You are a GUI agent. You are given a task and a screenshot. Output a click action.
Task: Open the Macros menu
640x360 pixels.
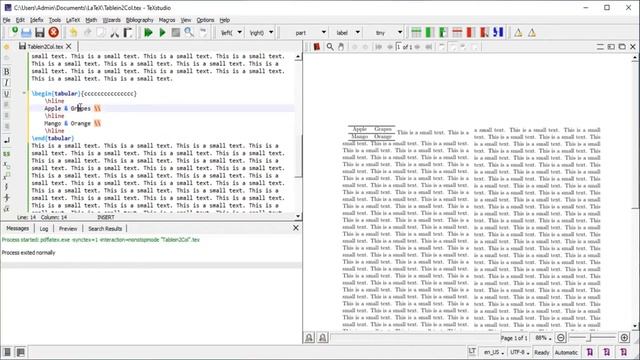[x=167, y=20]
